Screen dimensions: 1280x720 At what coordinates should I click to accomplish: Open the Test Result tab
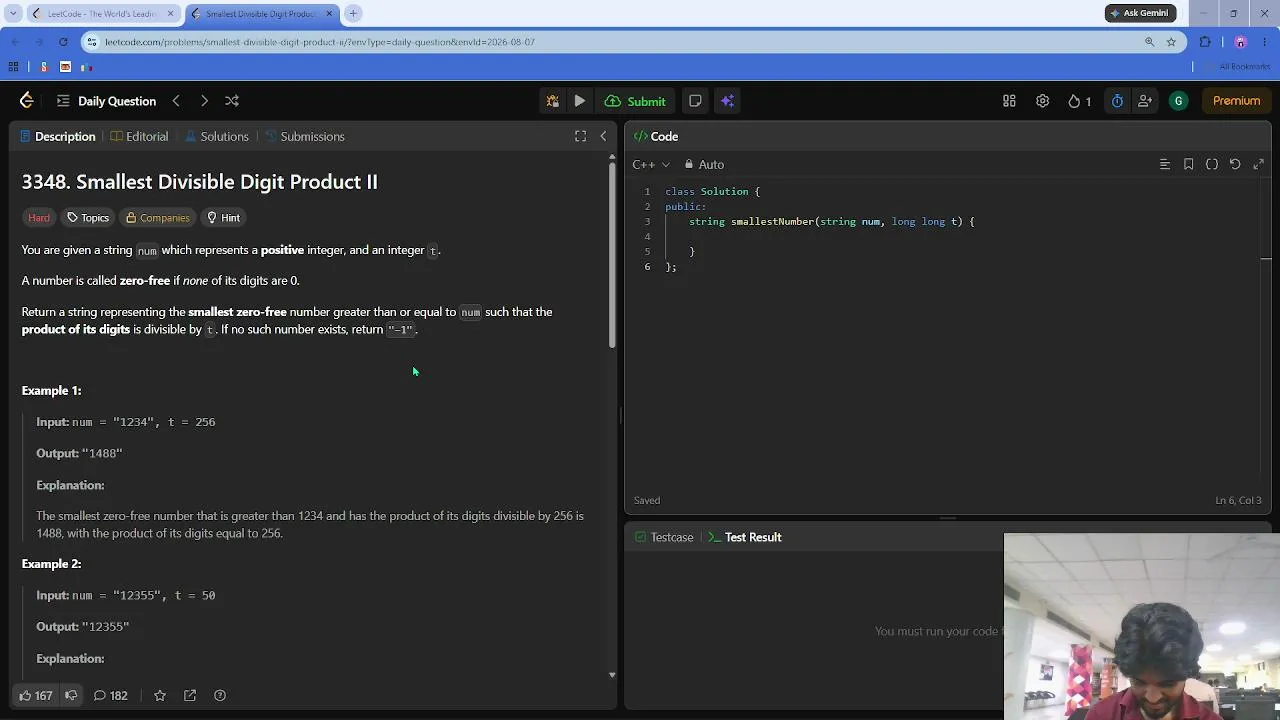click(744, 537)
